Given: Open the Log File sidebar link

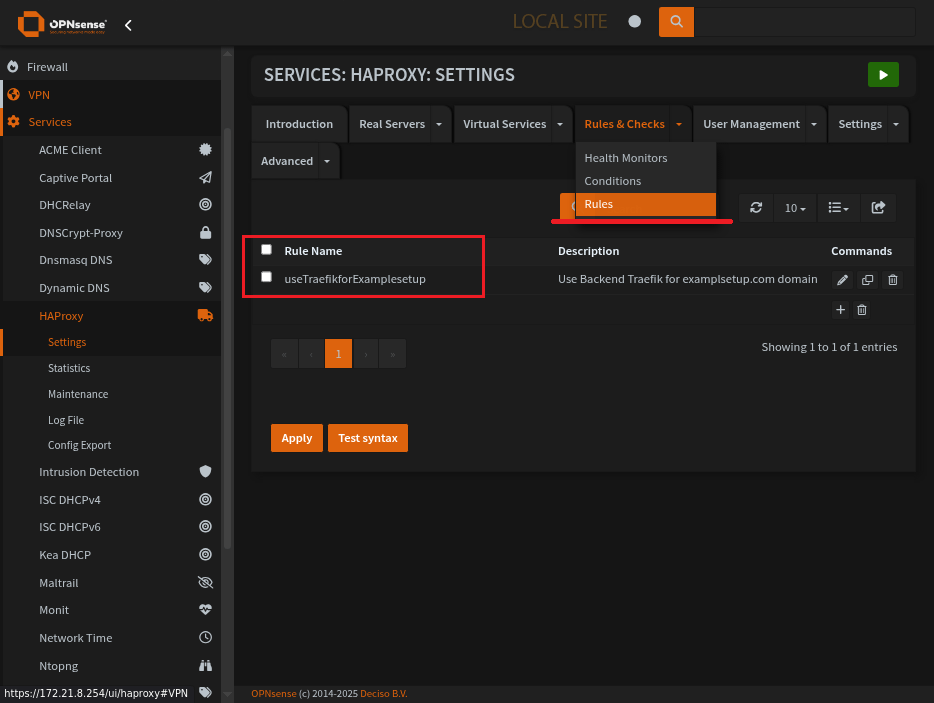Looking at the screenshot, I should coord(66,420).
